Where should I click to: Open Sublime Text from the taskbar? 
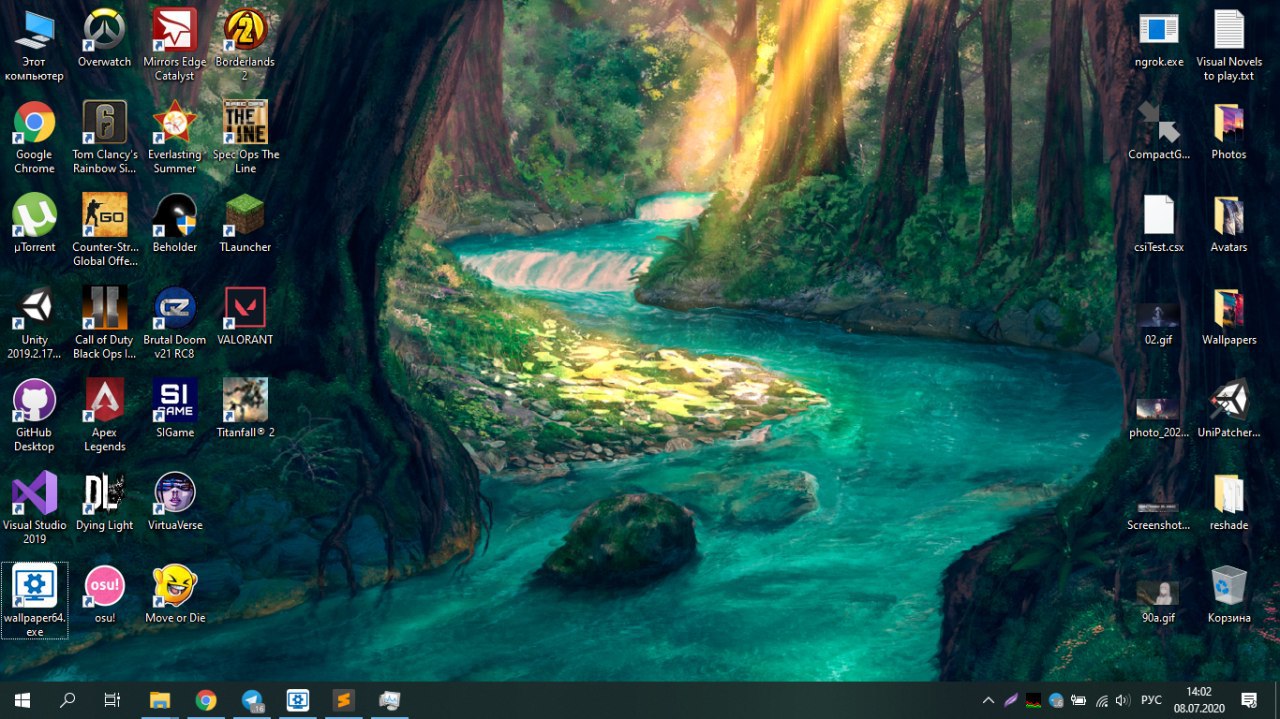[344, 700]
